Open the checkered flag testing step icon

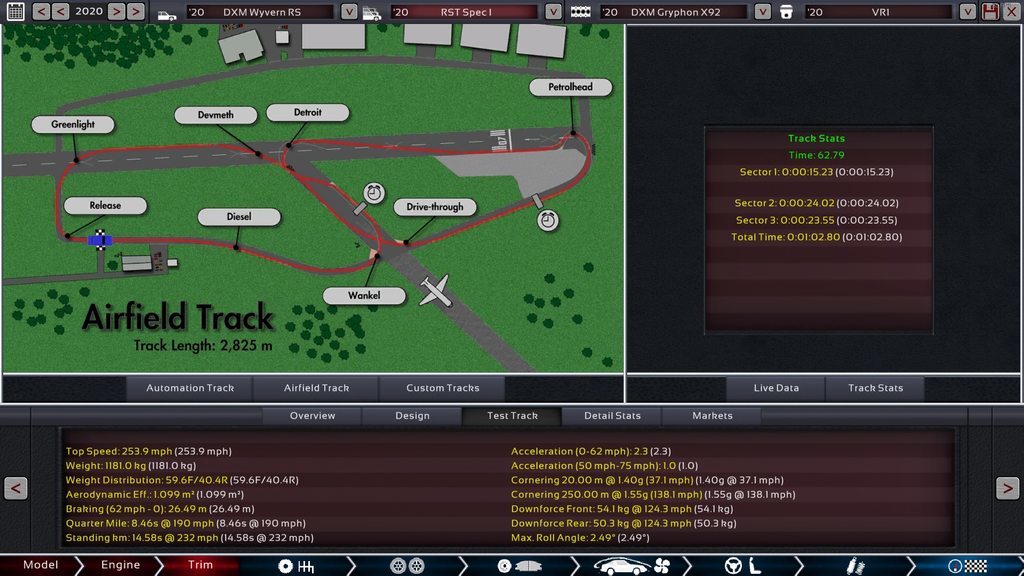click(x=966, y=565)
